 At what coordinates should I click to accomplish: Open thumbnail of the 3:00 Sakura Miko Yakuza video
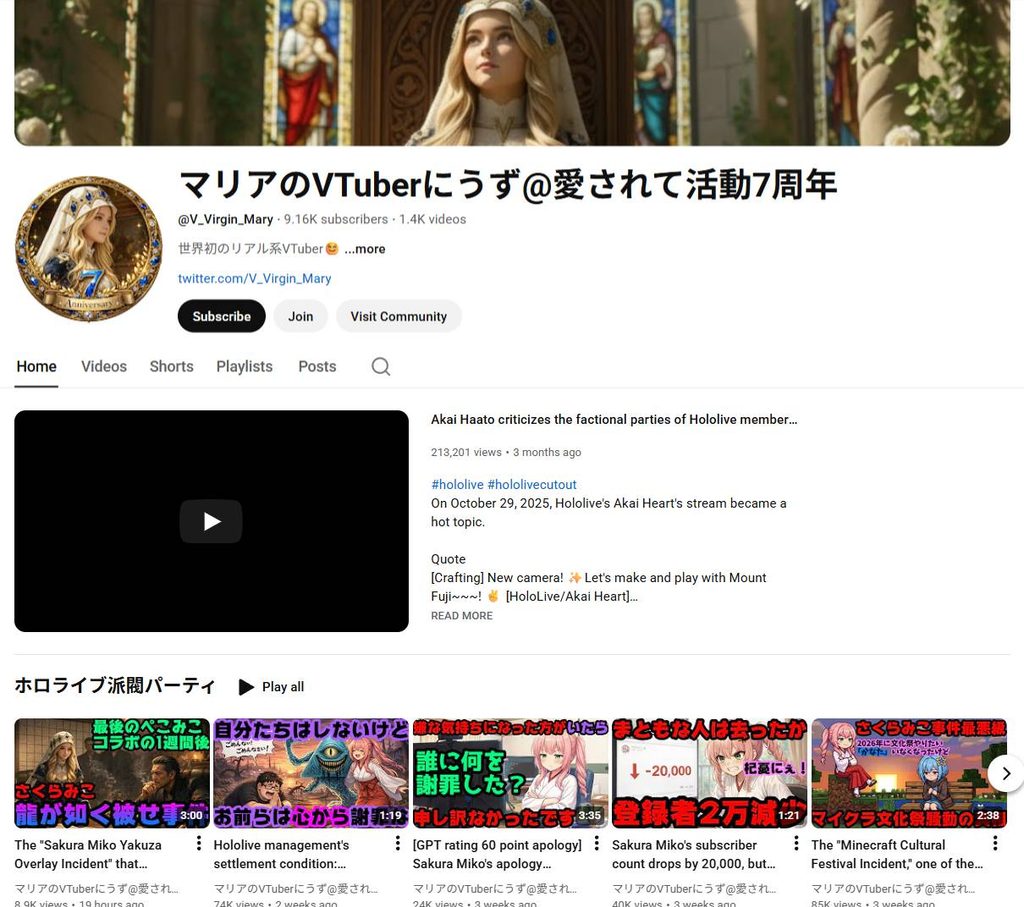[x=112, y=773]
